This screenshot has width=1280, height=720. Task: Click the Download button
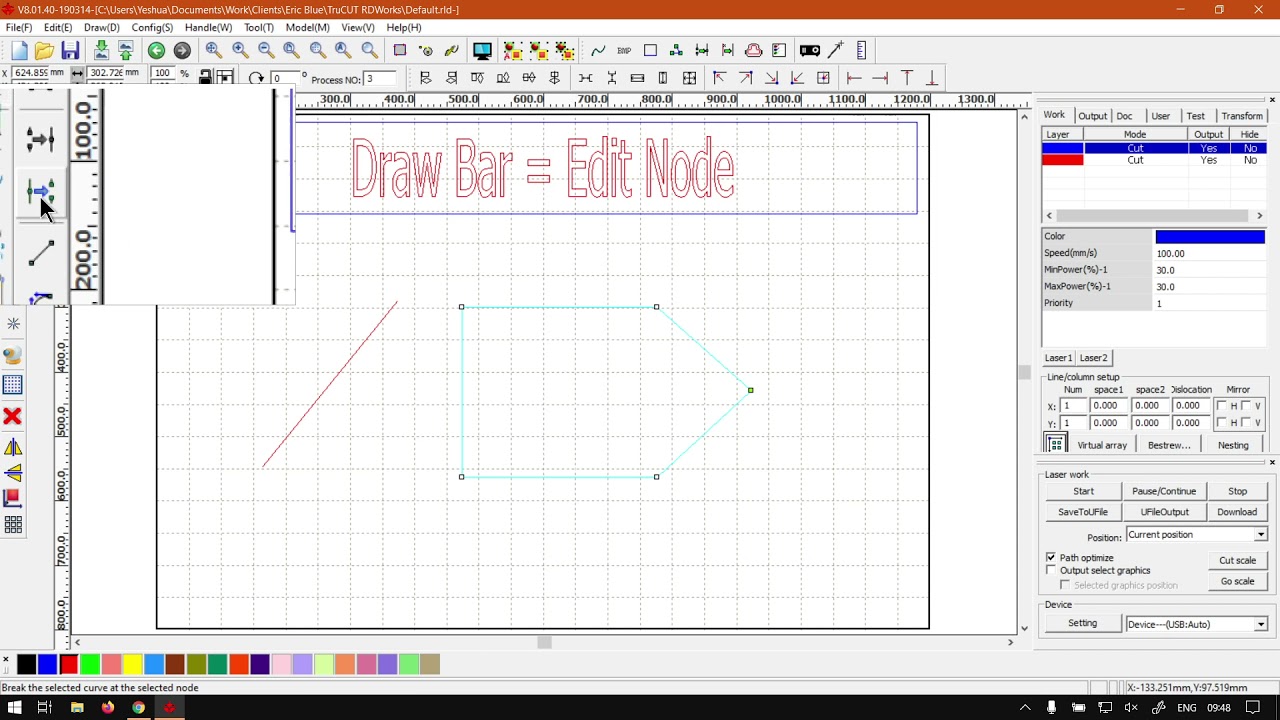click(1237, 512)
